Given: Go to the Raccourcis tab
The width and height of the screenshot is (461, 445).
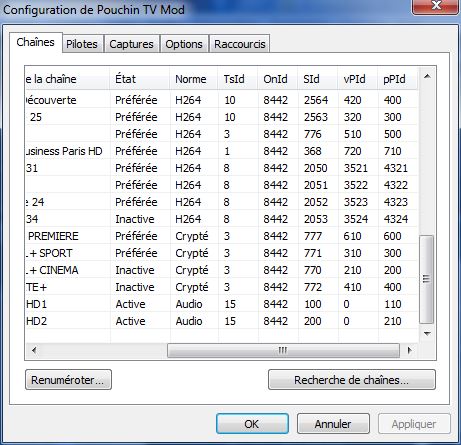Looking at the screenshot, I should [240, 44].
